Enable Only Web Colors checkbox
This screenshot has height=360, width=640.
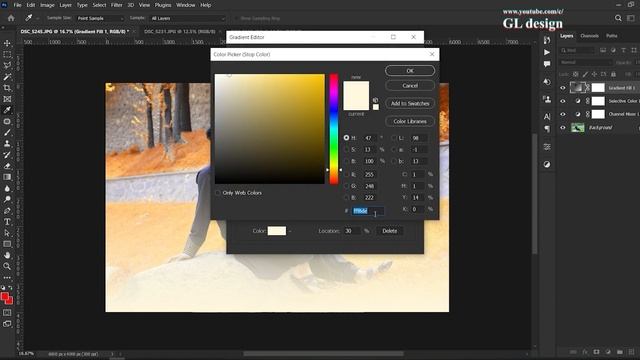point(218,193)
